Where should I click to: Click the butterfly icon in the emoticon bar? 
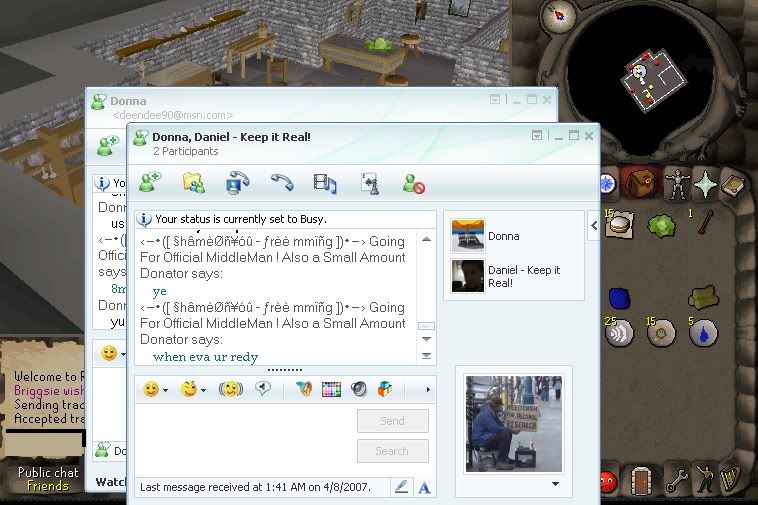coord(304,389)
